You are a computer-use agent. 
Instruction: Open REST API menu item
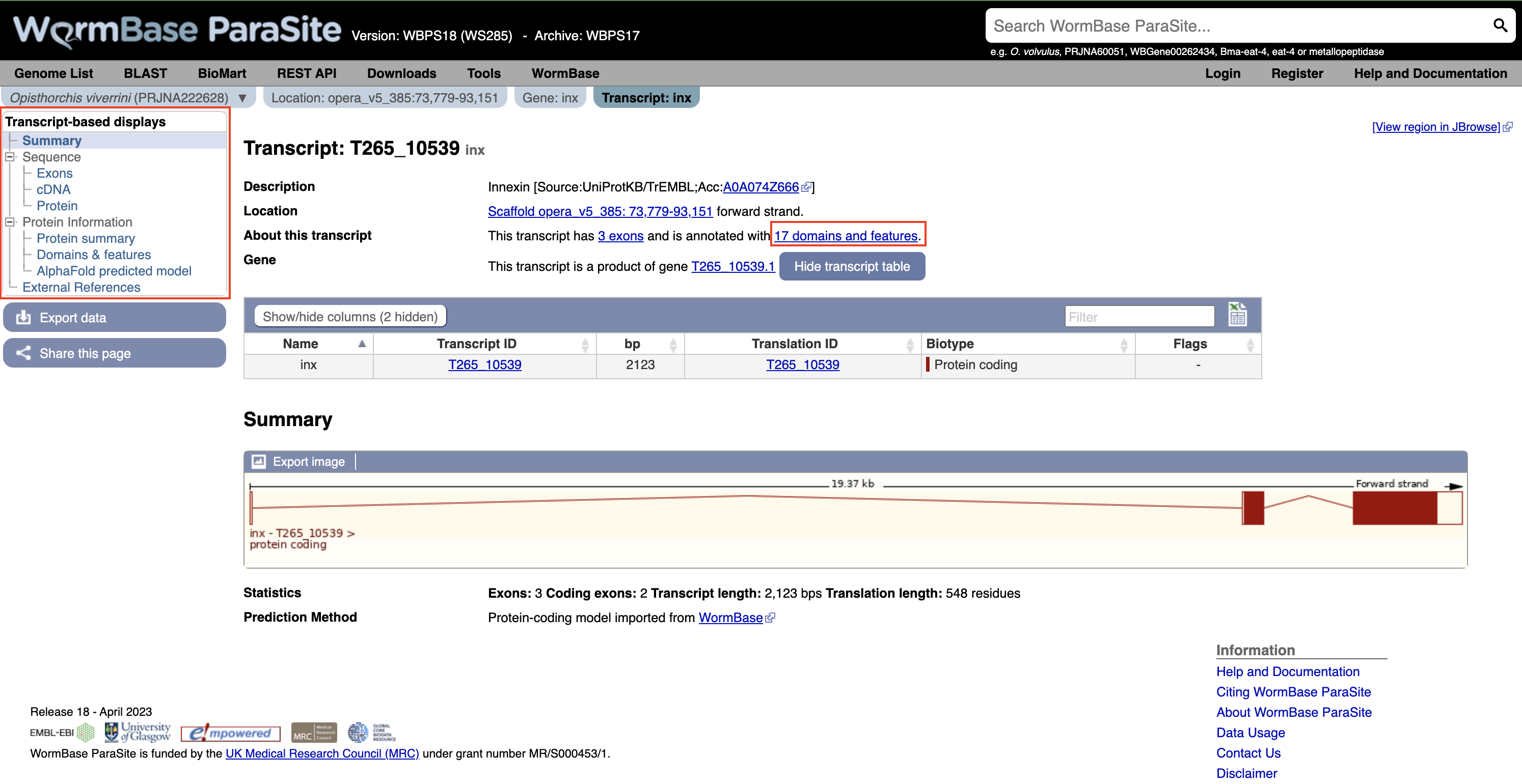coord(307,73)
